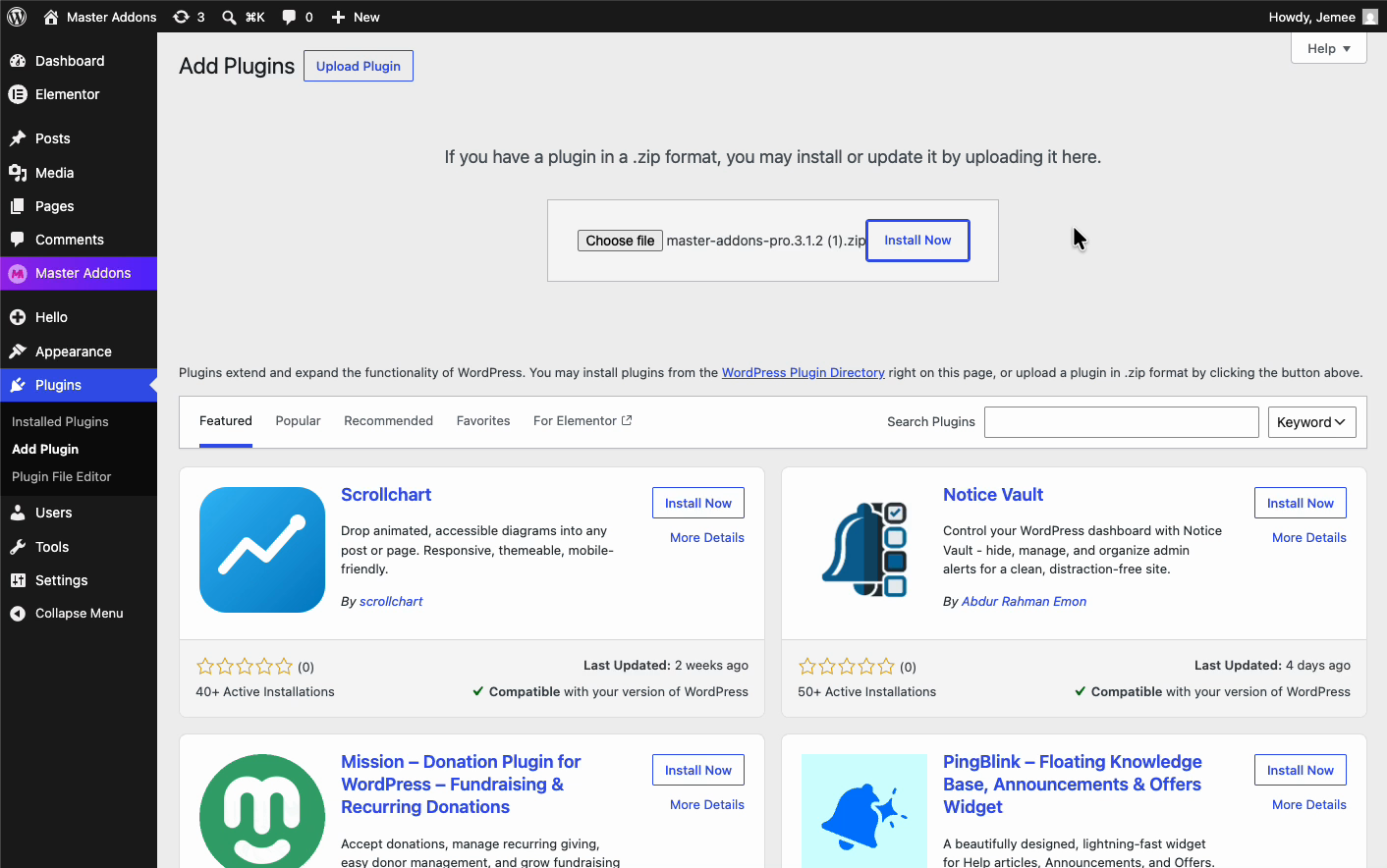Screen dimensions: 1387x868
Task: Install the uploaded master-addons-pro zip now
Action: (x=917, y=241)
